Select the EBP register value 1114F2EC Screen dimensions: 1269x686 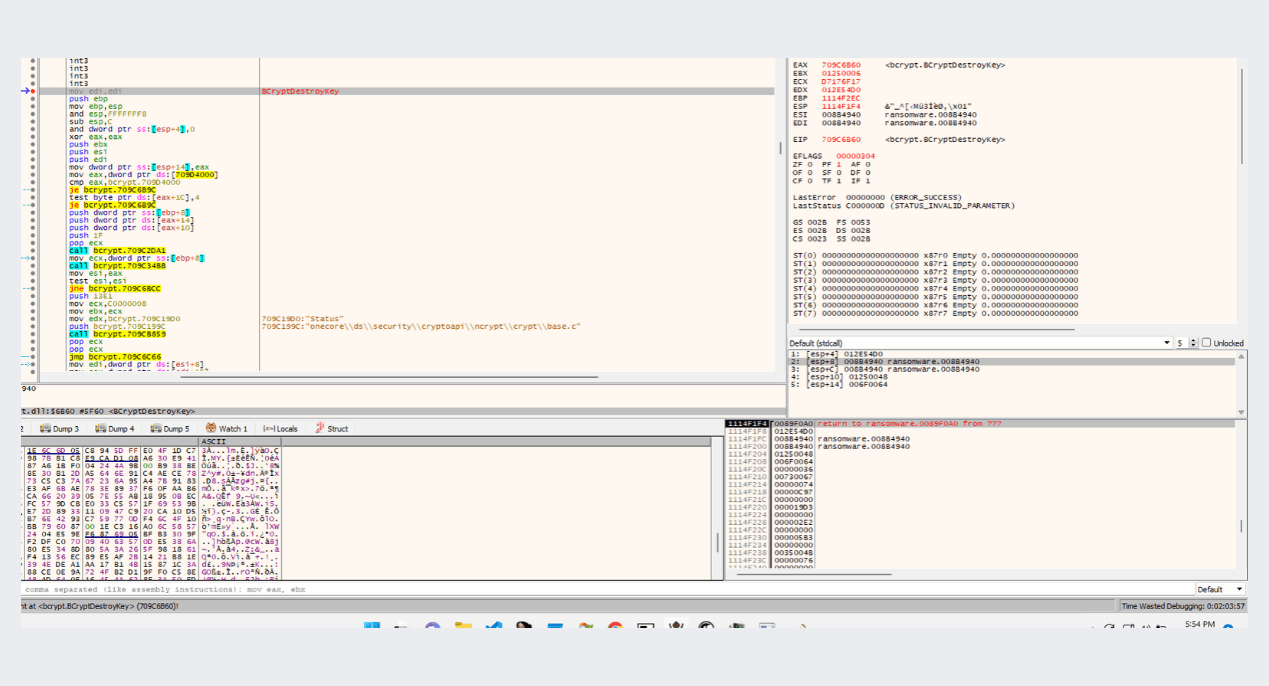tap(841, 98)
